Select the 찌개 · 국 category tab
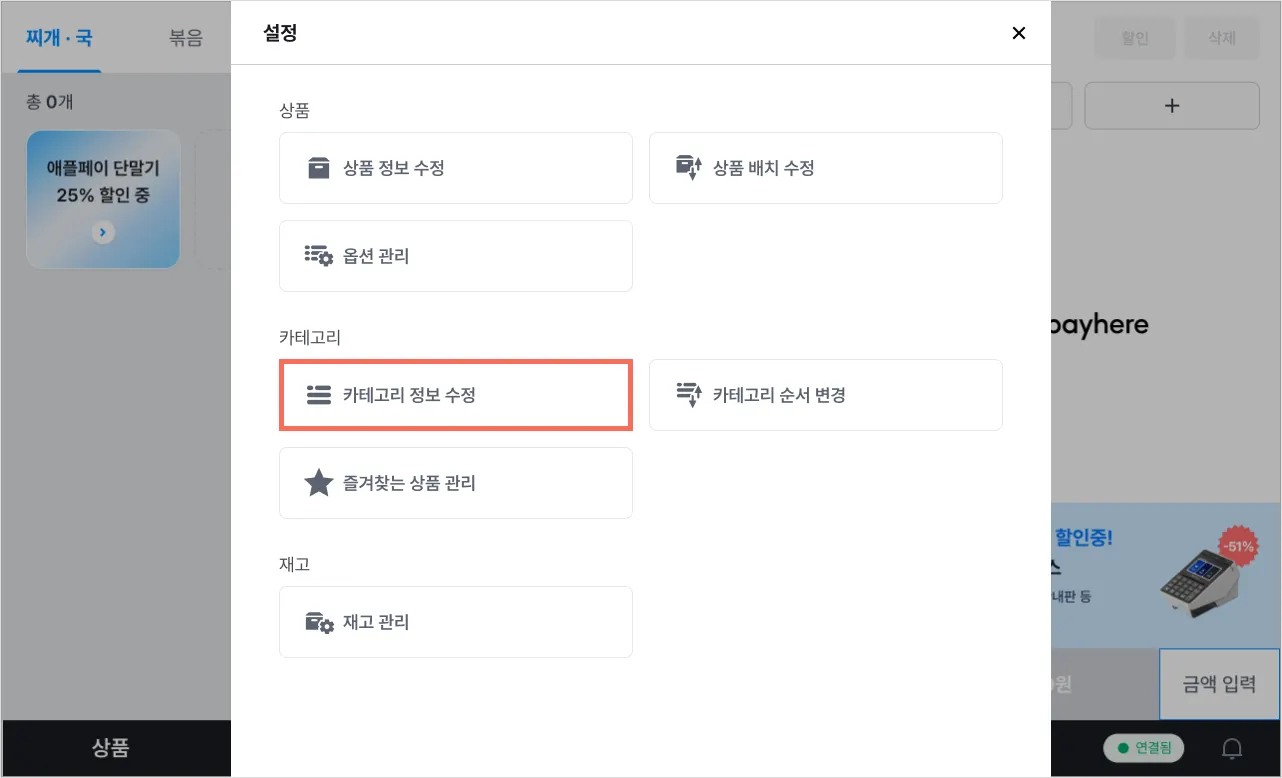1282x778 pixels. point(59,38)
